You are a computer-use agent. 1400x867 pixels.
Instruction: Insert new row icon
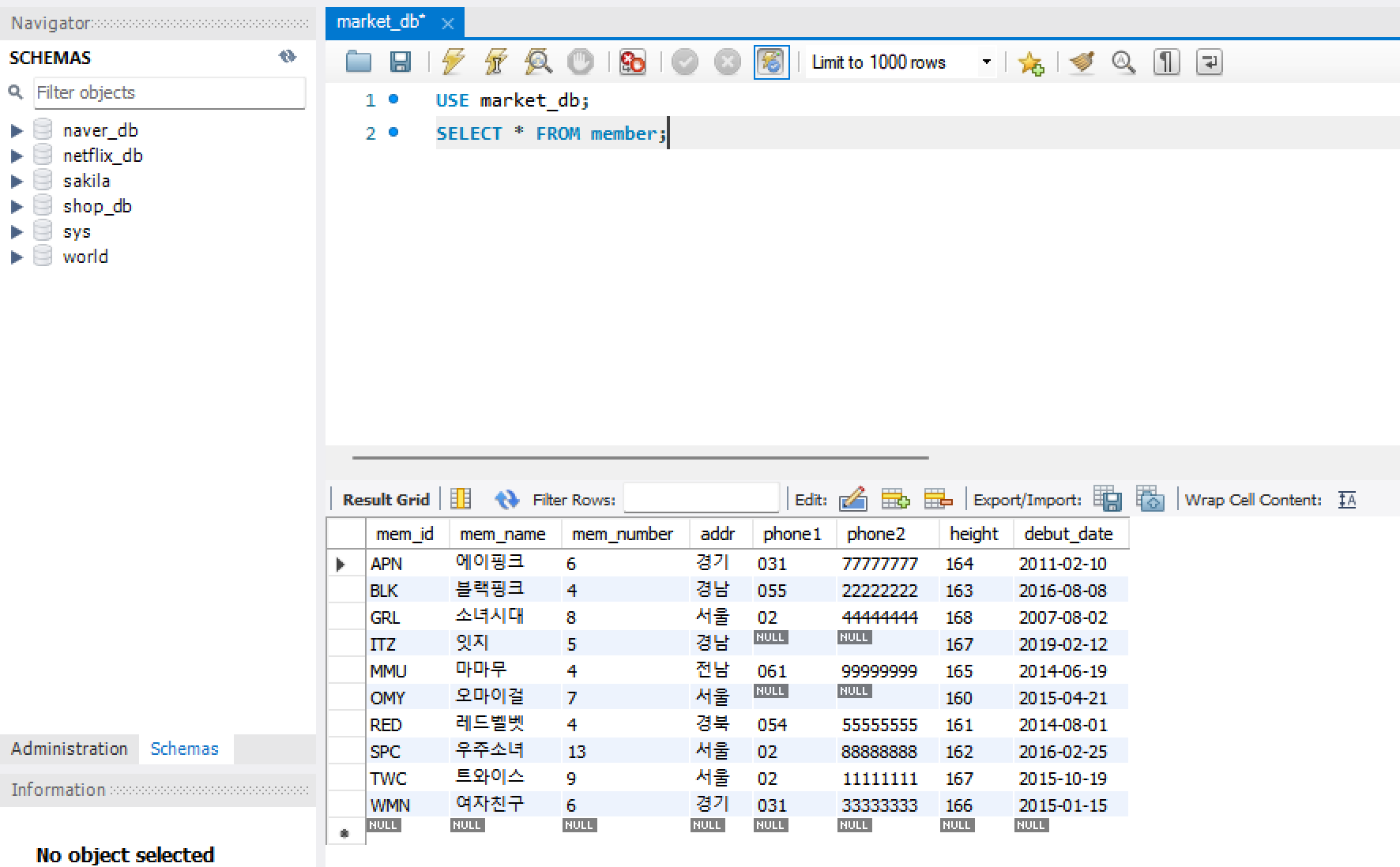coord(895,499)
